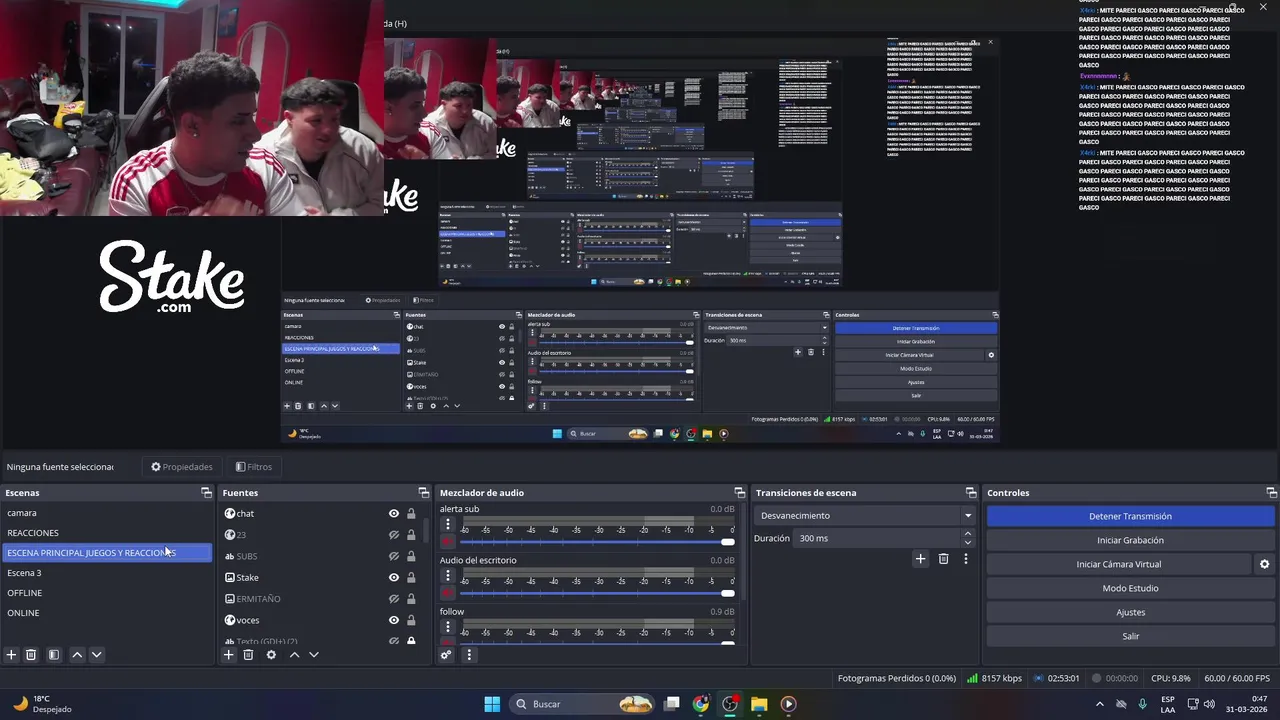1280x720 pixels.
Task: Click Salir to exit OBS
Action: click(x=1130, y=636)
